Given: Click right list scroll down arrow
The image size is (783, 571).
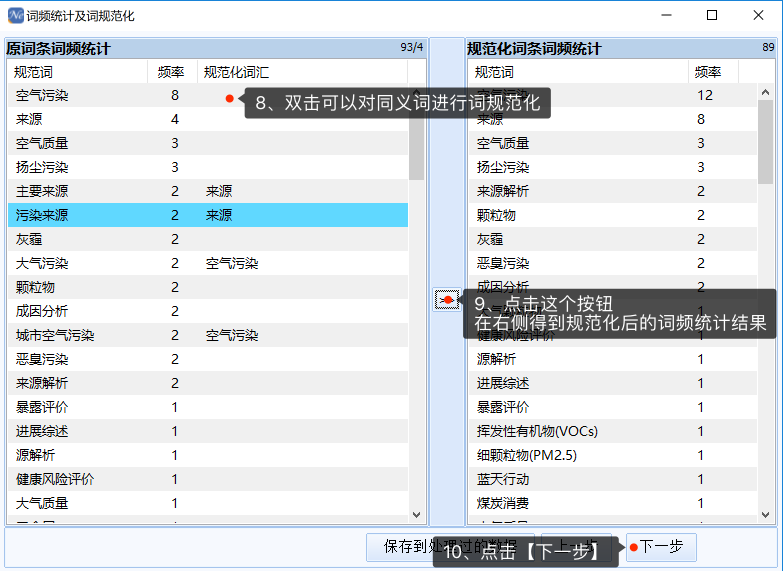Looking at the screenshot, I should tap(765, 515).
